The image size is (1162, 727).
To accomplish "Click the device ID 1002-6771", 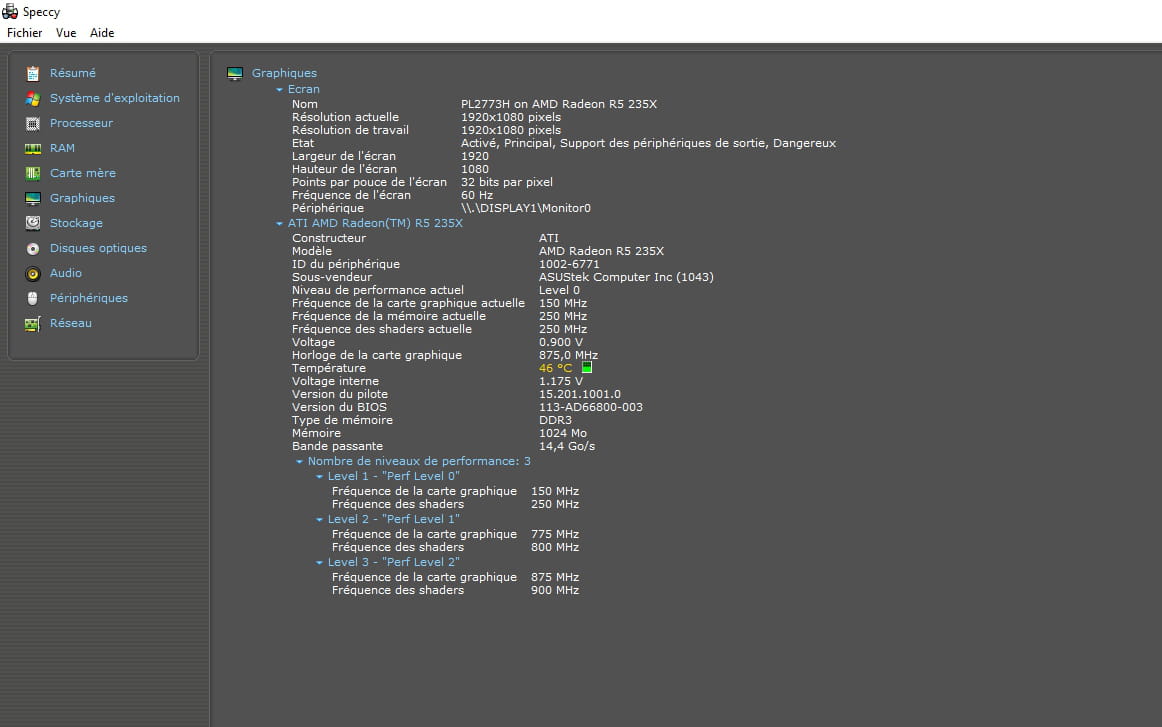I will pyautogui.click(x=569, y=265).
